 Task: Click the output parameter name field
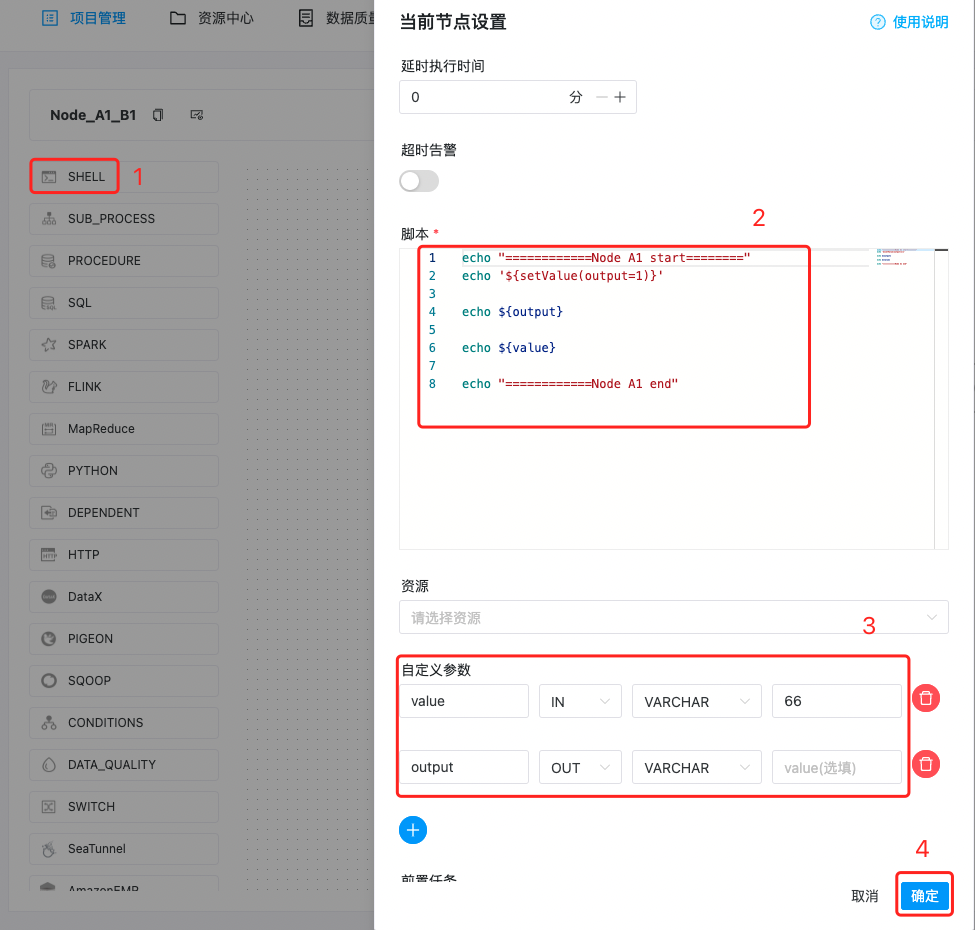pyautogui.click(x=464, y=767)
